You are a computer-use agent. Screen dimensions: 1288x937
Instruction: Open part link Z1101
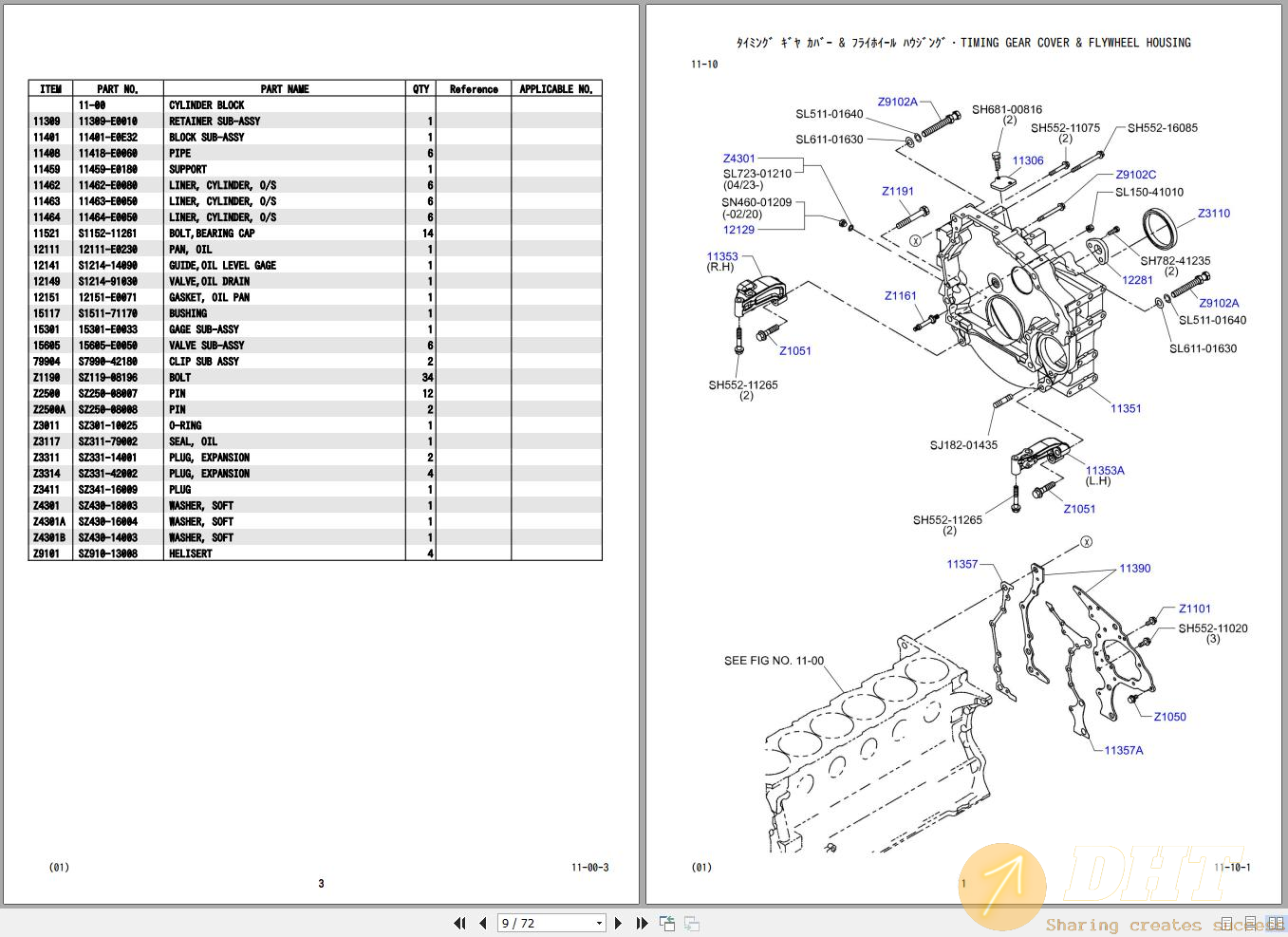click(1195, 609)
